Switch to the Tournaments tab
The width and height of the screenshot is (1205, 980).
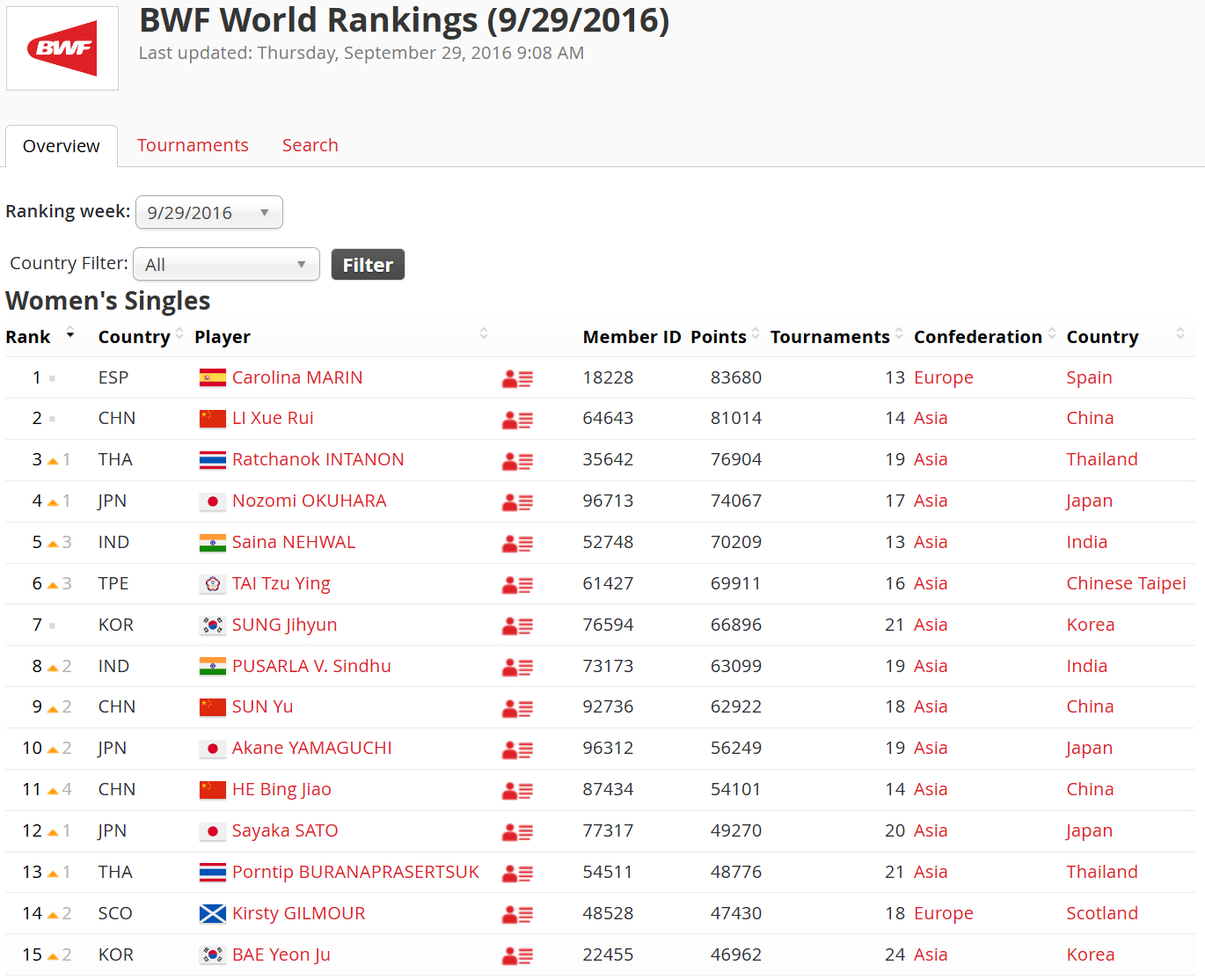click(x=193, y=145)
